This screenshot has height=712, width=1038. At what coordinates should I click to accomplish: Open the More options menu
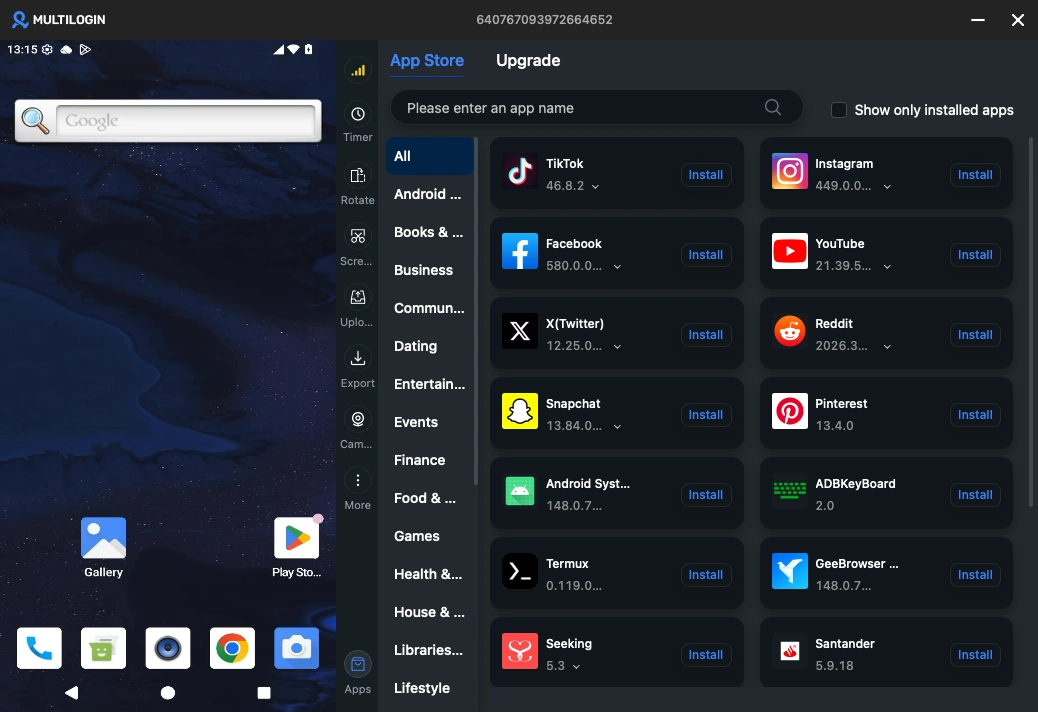point(357,480)
